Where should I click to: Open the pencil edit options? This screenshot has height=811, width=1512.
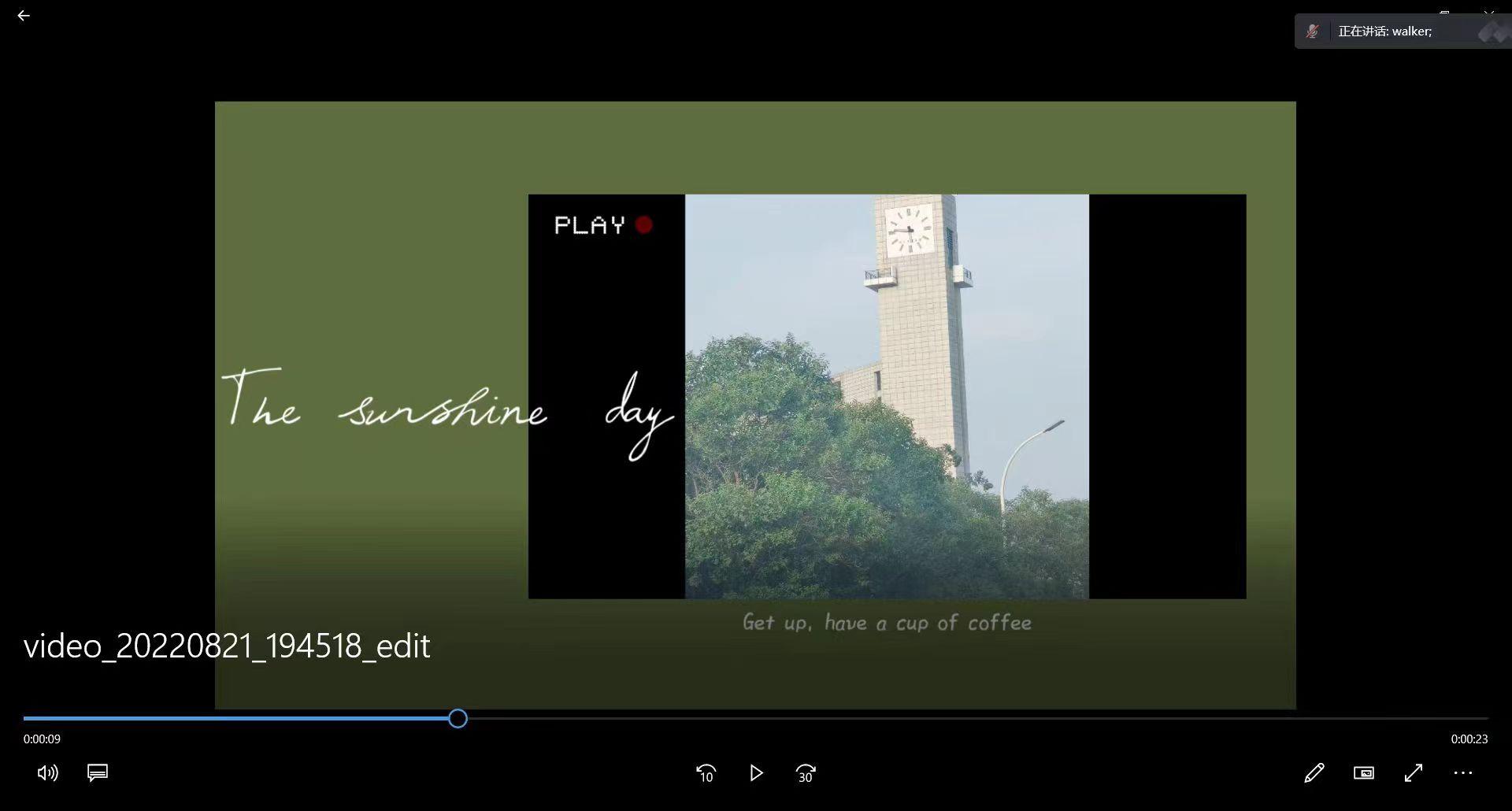tap(1314, 773)
